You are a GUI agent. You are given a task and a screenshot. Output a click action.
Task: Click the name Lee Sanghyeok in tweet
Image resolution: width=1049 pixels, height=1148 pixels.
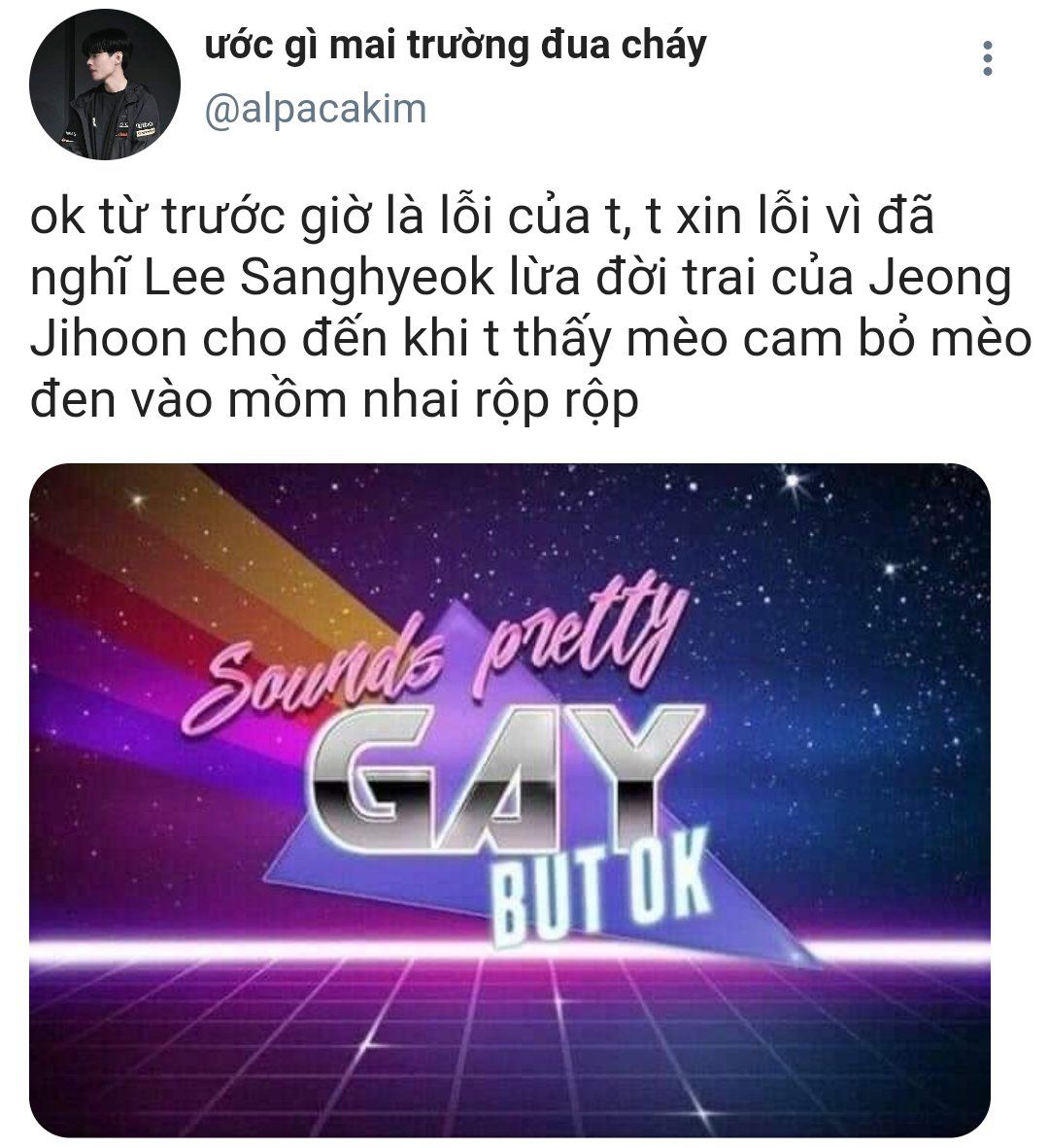[x=320, y=279]
